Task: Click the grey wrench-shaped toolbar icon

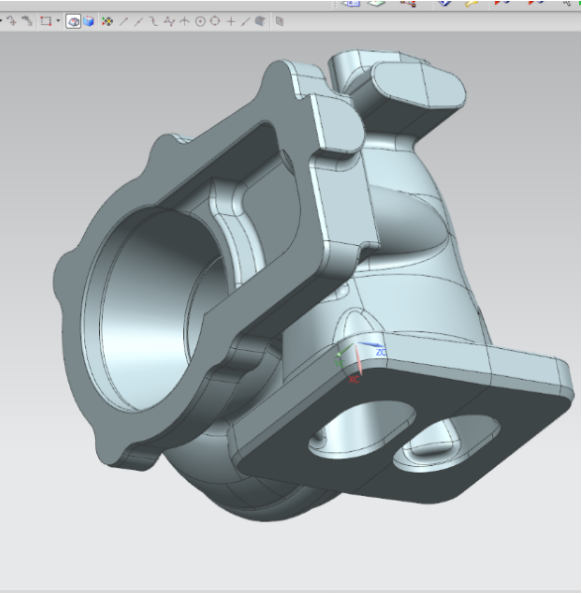Action: (27, 21)
